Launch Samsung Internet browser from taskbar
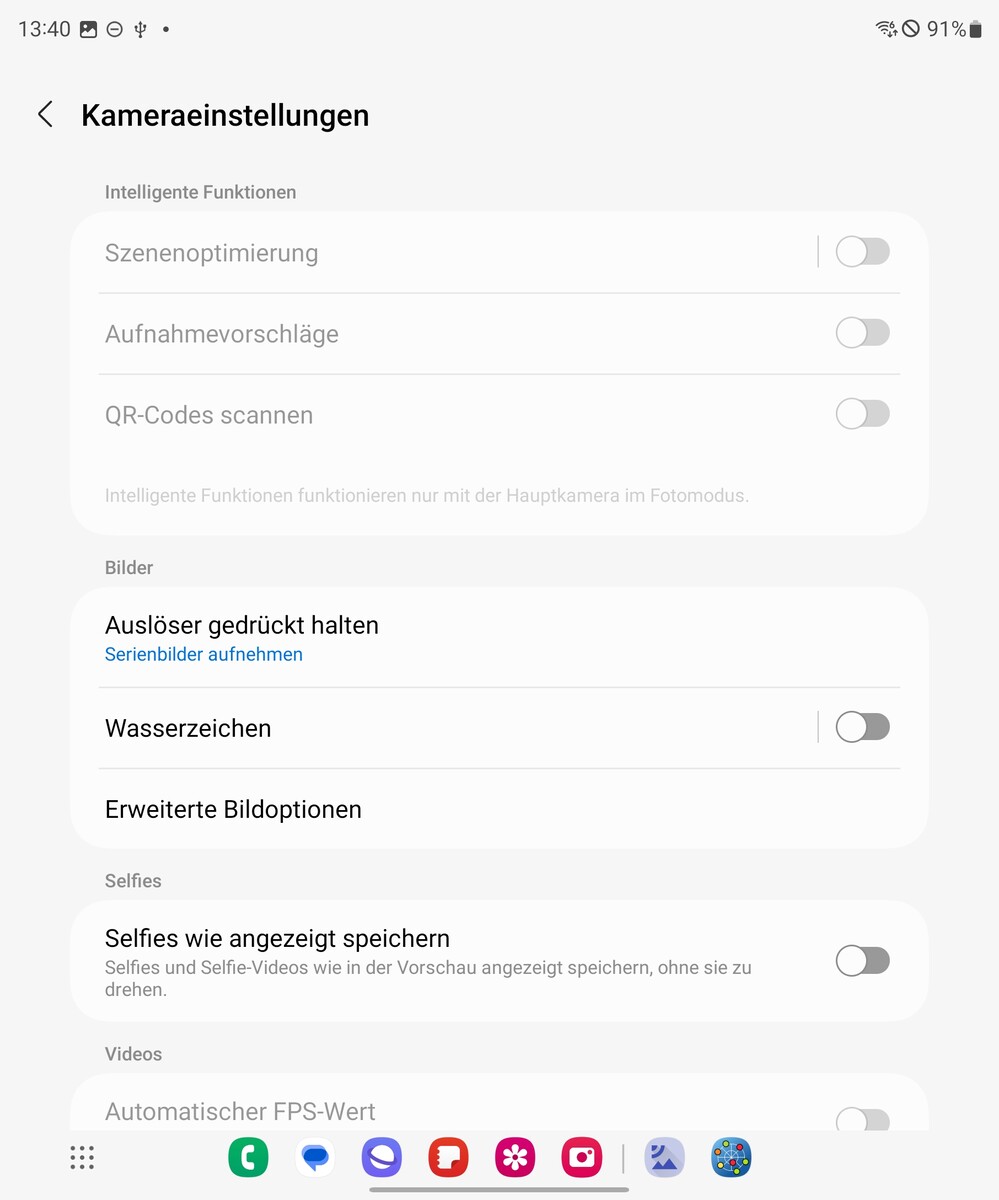 pos(382,1158)
